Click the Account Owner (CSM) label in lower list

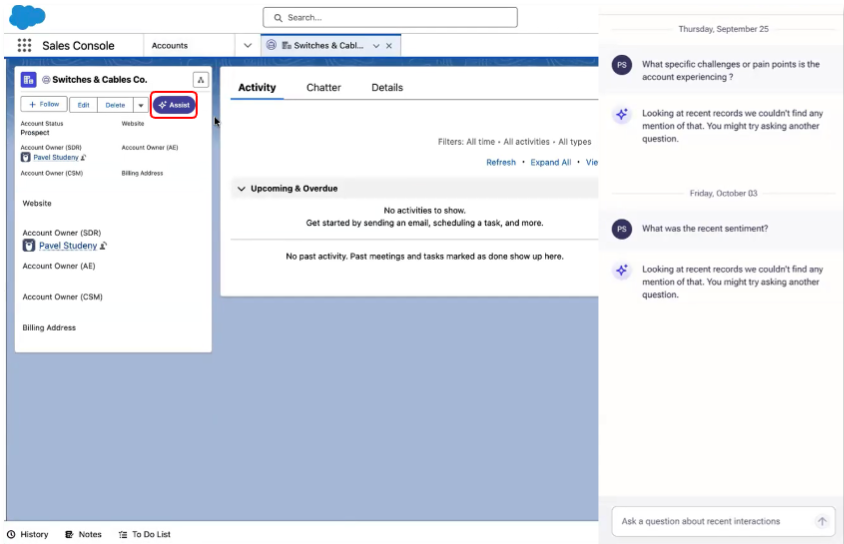pyautogui.click(x=62, y=297)
